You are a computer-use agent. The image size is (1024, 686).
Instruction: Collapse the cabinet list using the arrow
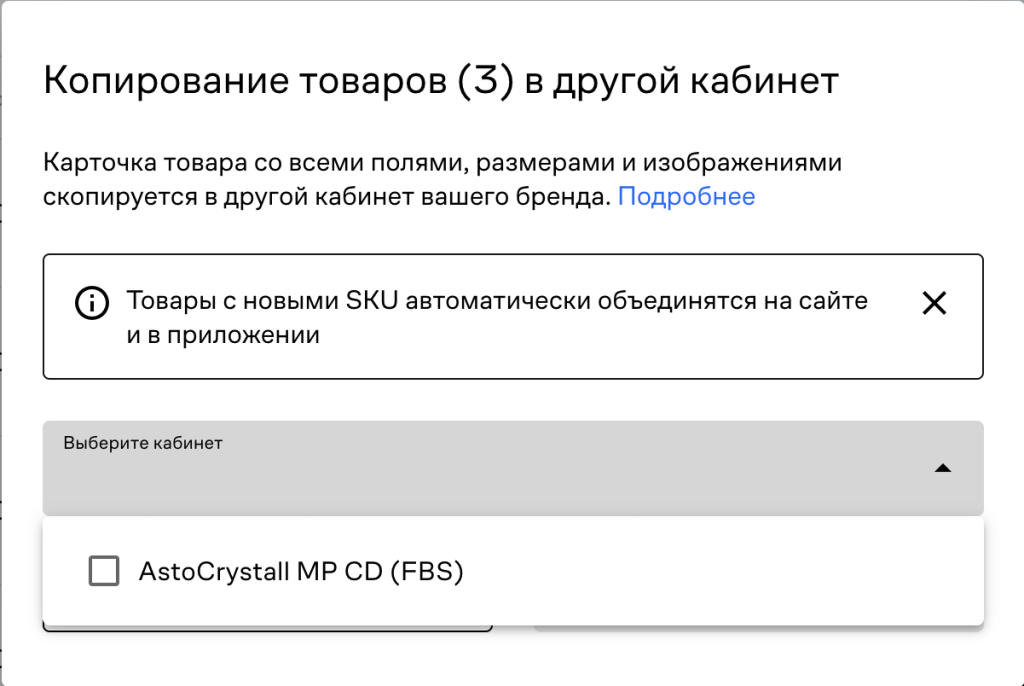[x=941, y=468]
